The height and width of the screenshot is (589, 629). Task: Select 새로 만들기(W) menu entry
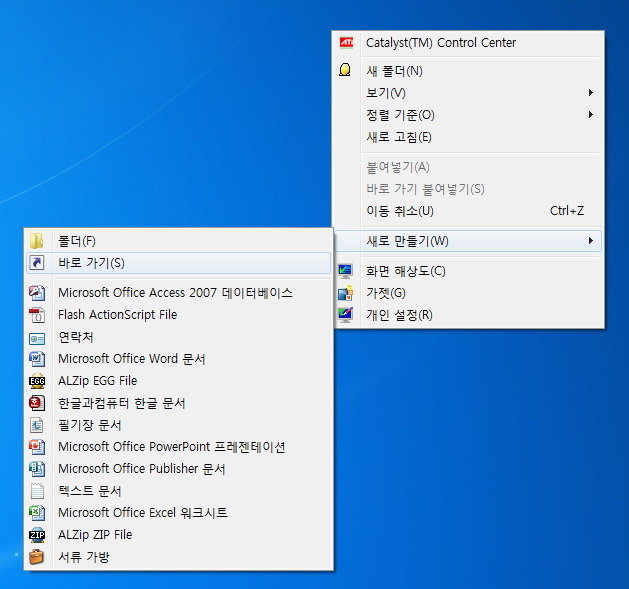468,241
